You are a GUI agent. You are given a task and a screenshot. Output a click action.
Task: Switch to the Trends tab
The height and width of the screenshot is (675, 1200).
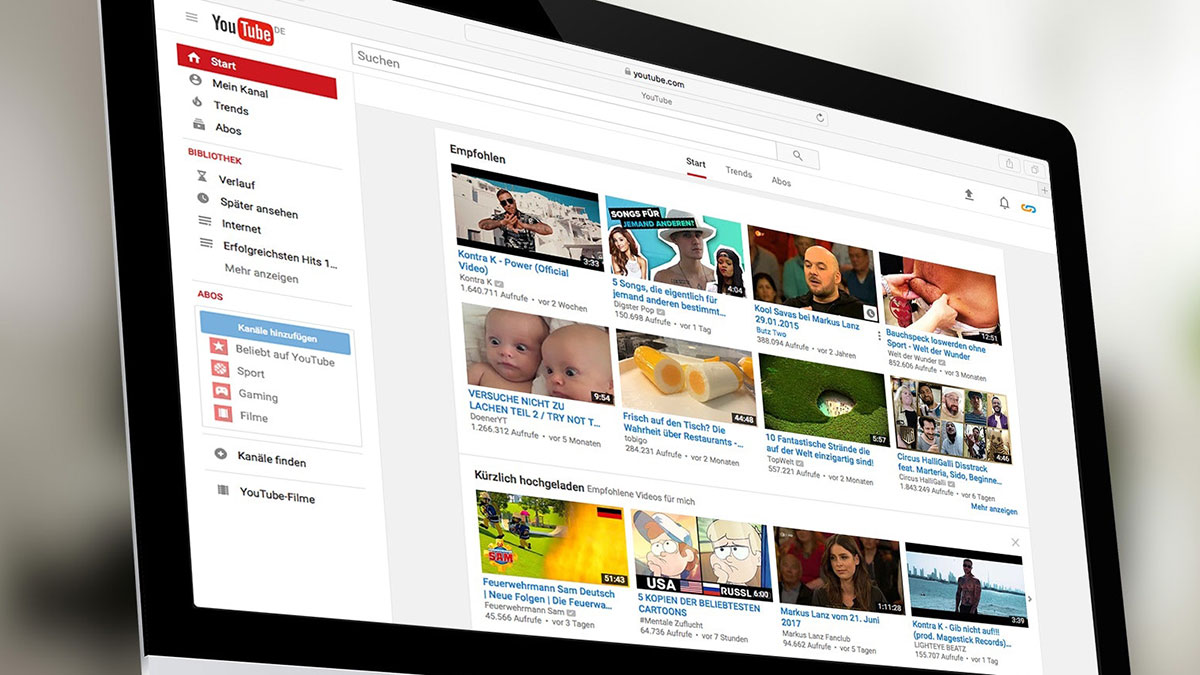point(738,173)
